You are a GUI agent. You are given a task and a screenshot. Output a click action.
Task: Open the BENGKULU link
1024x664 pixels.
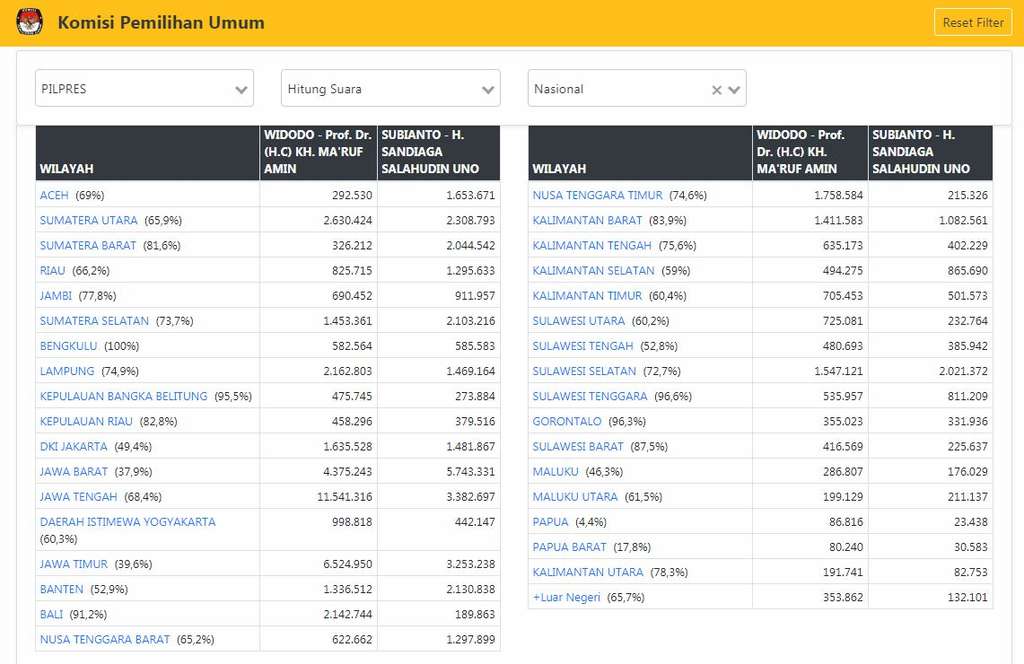click(69, 346)
